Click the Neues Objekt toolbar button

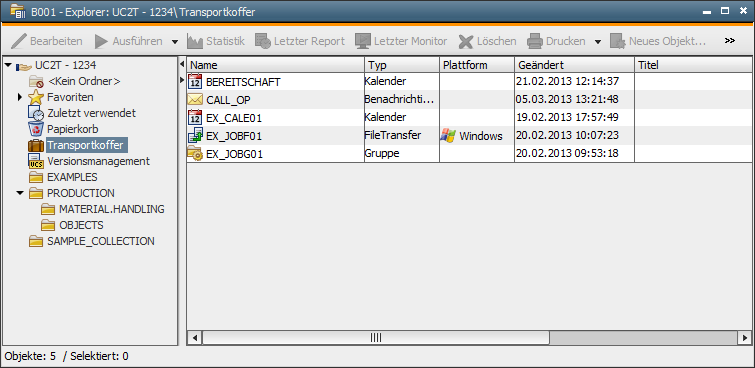tap(658, 41)
